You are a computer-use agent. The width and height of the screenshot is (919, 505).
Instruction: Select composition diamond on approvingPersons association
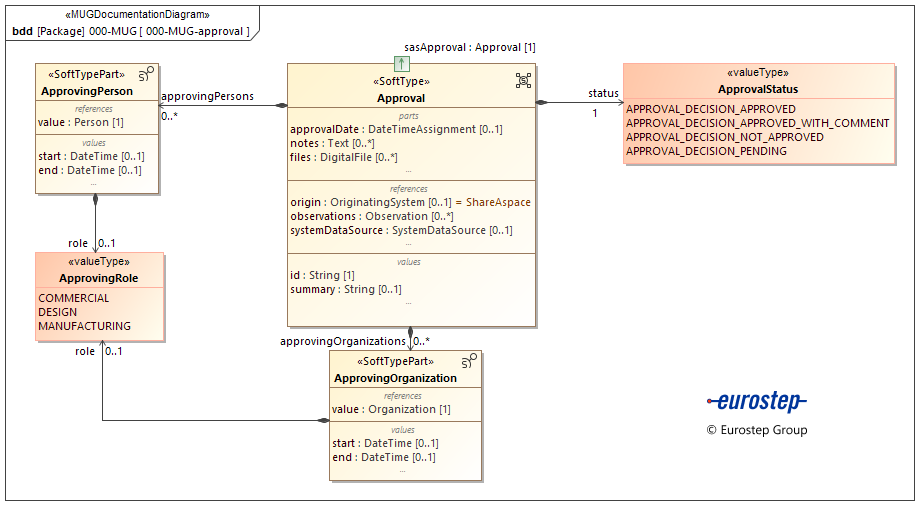click(x=281, y=105)
